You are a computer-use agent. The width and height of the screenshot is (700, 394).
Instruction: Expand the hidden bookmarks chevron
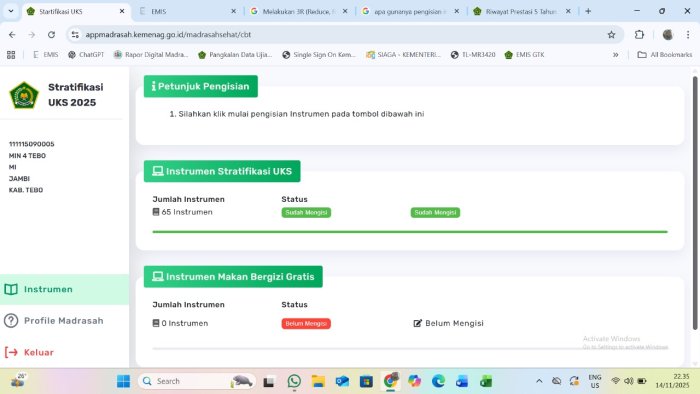coord(616,55)
